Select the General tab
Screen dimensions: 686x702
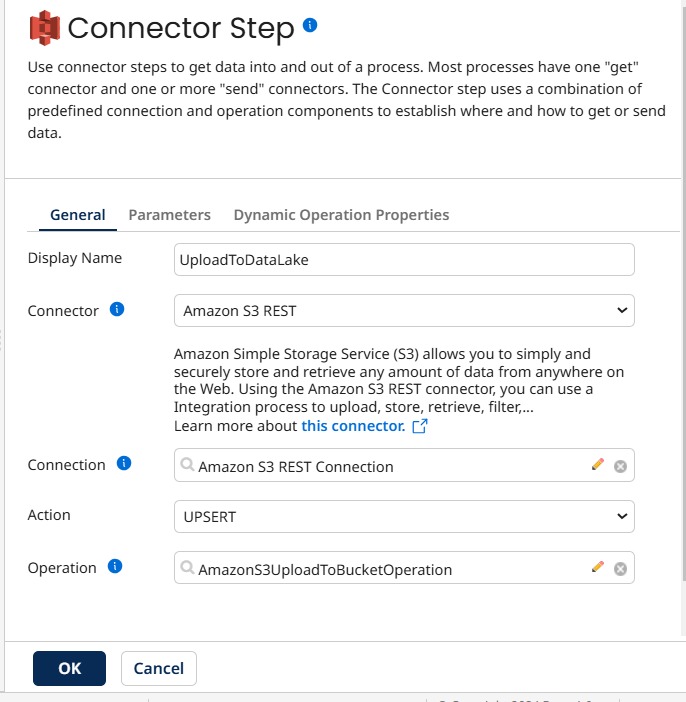tap(78, 215)
